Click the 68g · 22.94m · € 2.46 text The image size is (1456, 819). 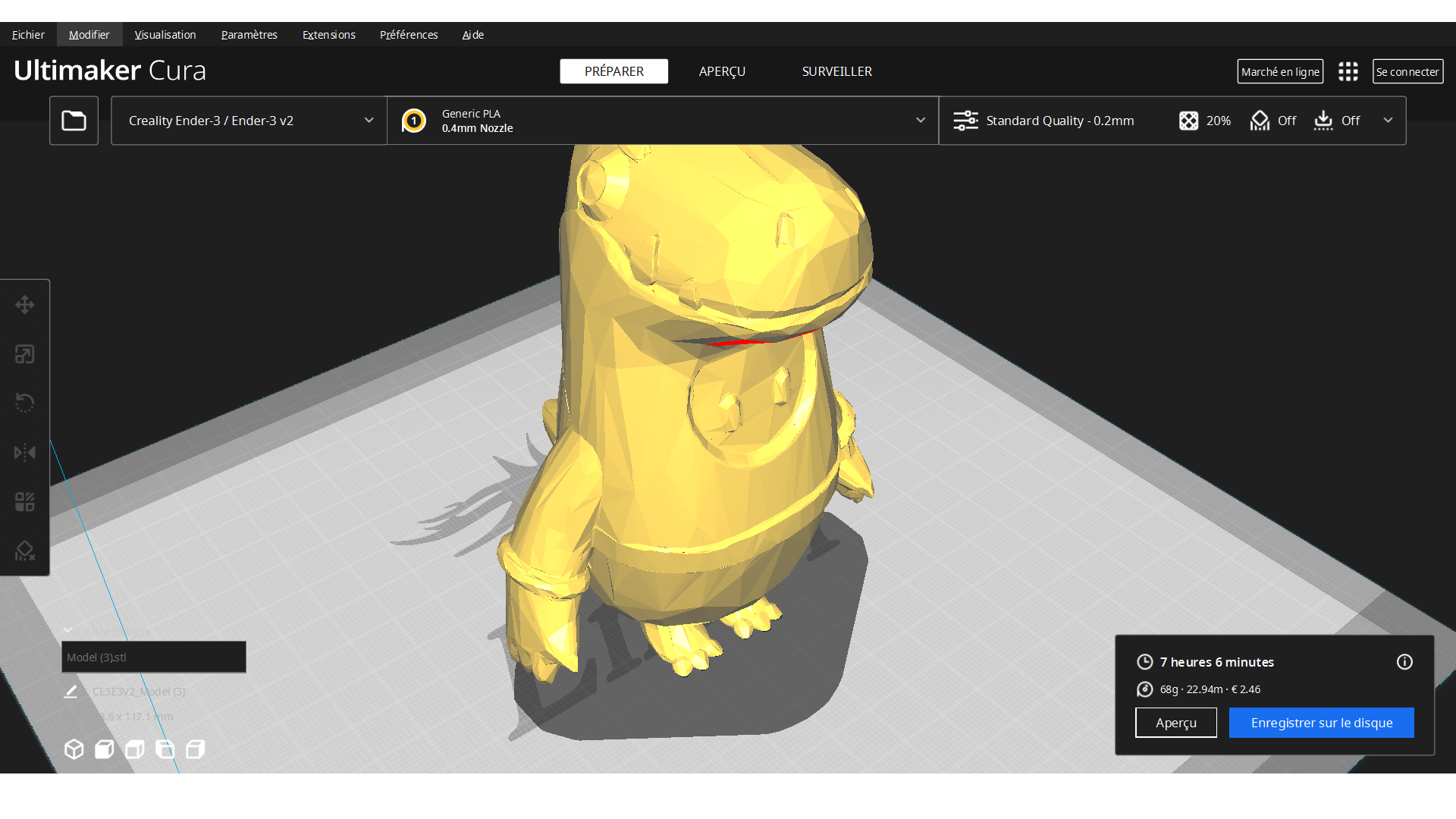coord(1210,689)
